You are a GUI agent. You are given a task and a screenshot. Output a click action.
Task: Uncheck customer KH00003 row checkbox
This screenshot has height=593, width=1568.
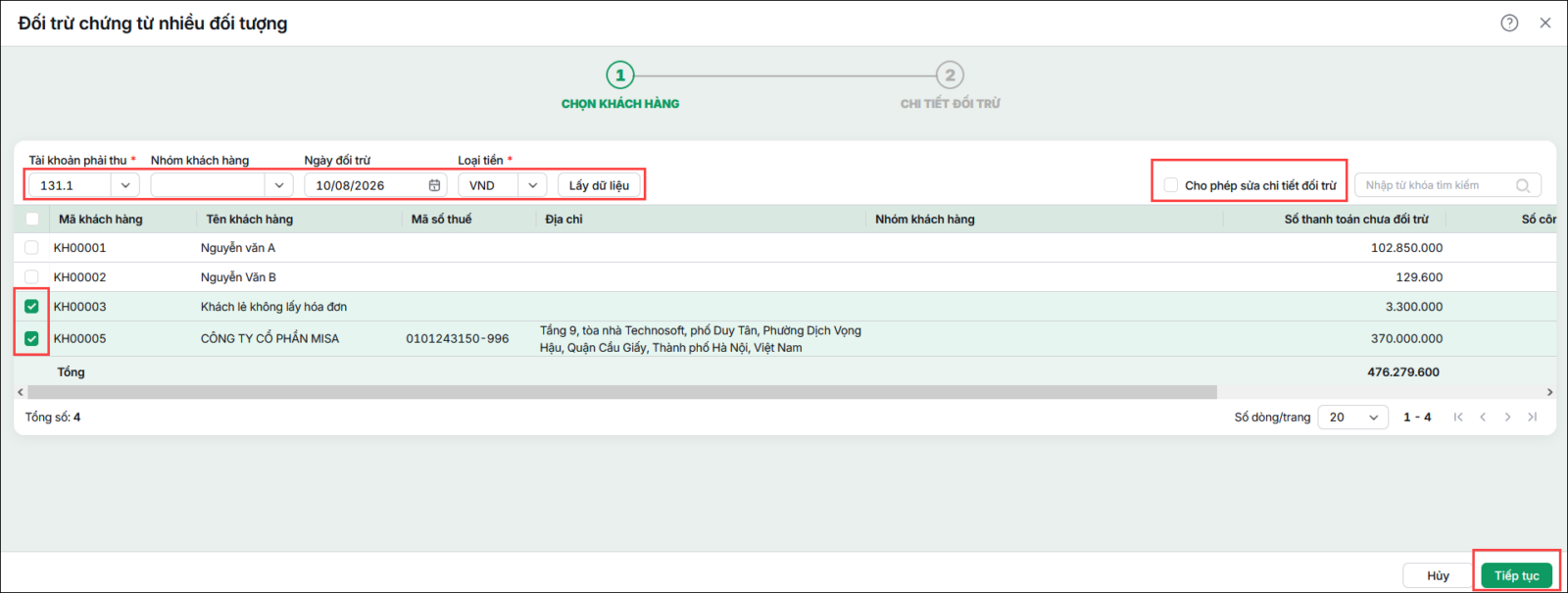(31, 307)
